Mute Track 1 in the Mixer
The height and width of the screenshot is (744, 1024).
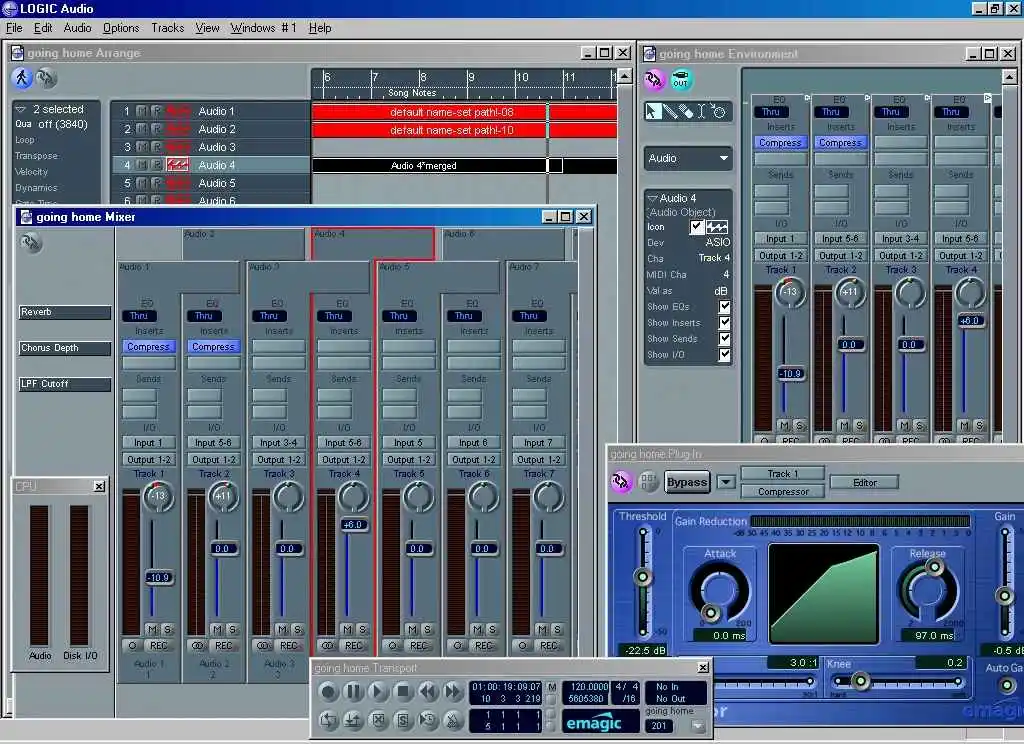coord(152,629)
